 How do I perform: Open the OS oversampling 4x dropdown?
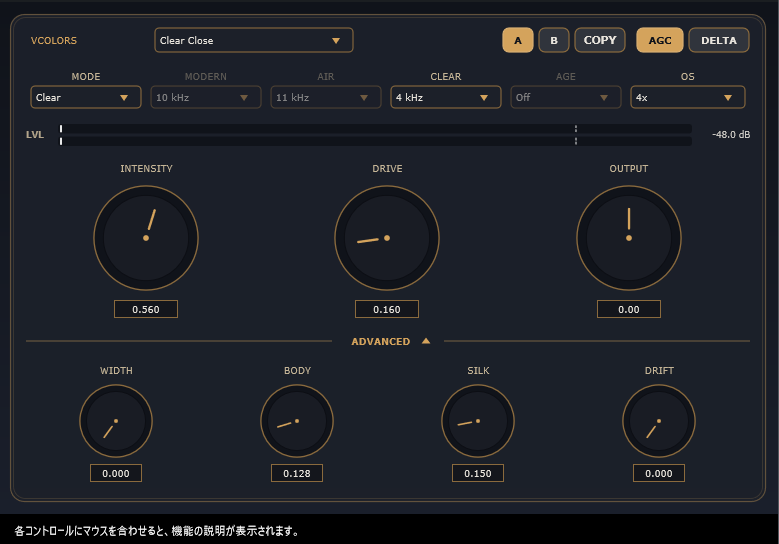point(688,97)
